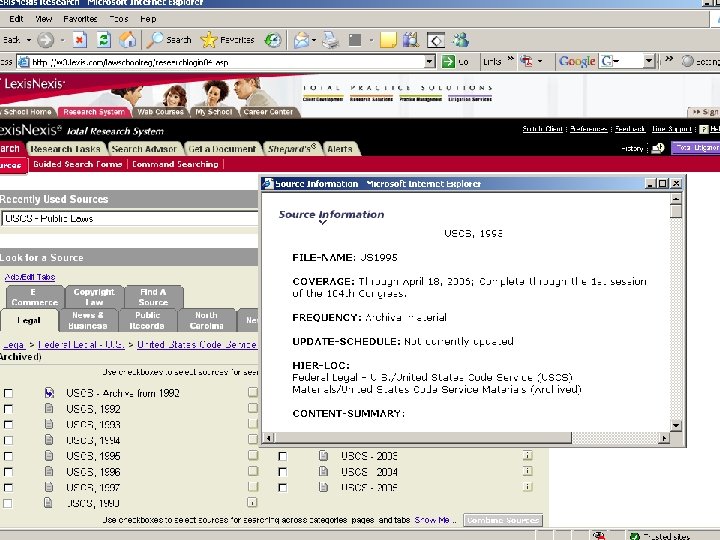
Task: Click the green Go arrow button
Action: click(448, 62)
